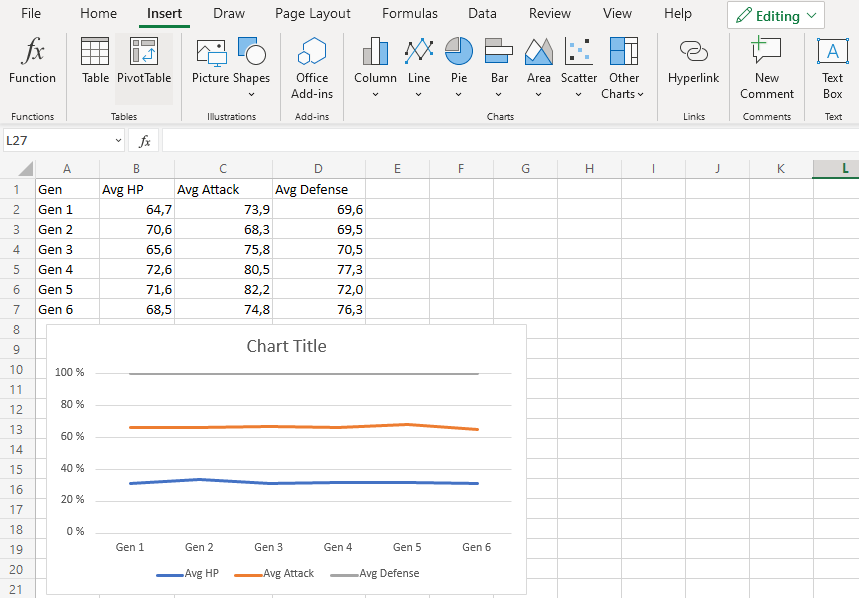The width and height of the screenshot is (859, 598).
Task: Insert a Pie chart
Action: pyautogui.click(x=458, y=66)
